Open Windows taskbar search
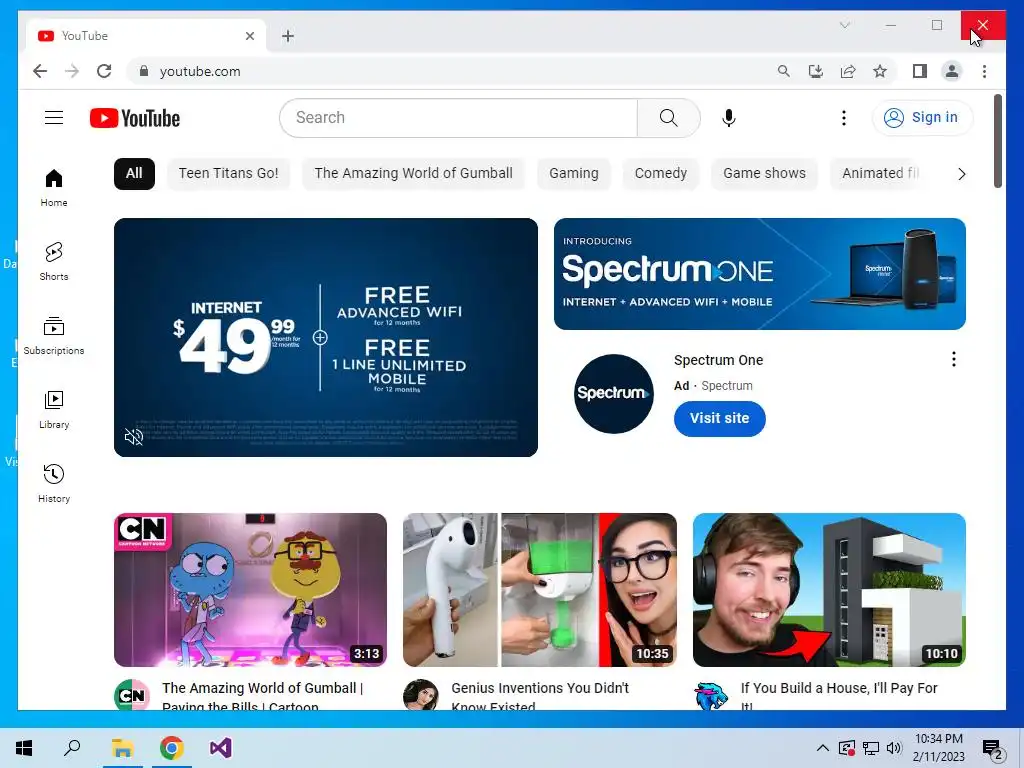This screenshot has height=768, width=1024. (72, 748)
